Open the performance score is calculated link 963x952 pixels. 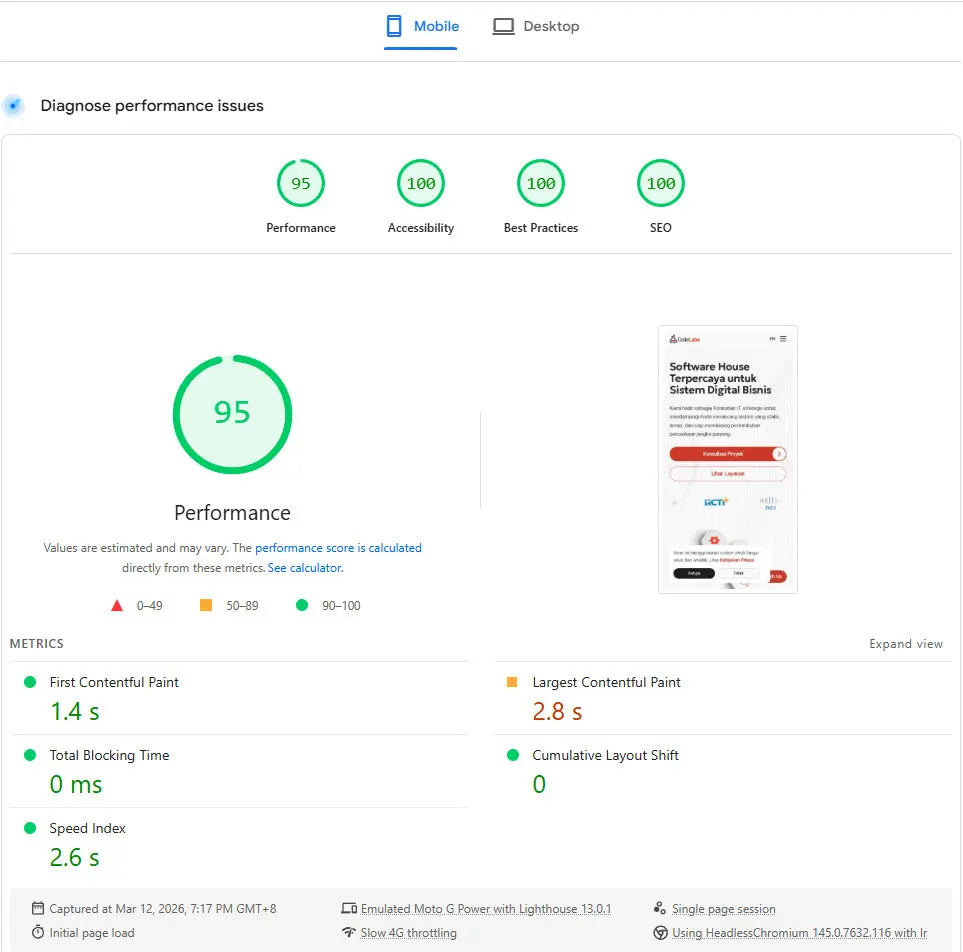click(338, 547)
